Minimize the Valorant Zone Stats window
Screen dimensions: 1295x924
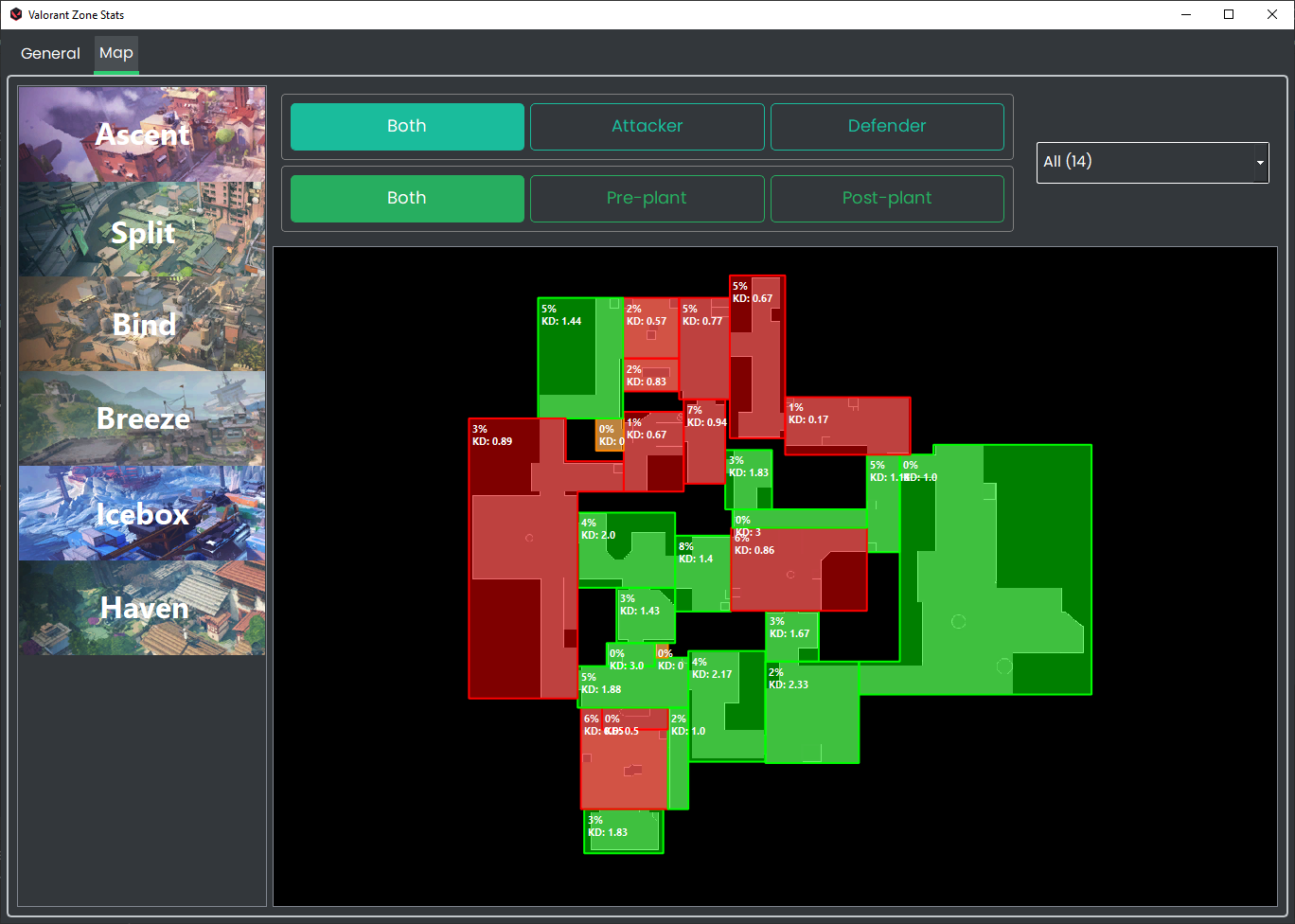pyautogui.click(x=1186, y=14)
